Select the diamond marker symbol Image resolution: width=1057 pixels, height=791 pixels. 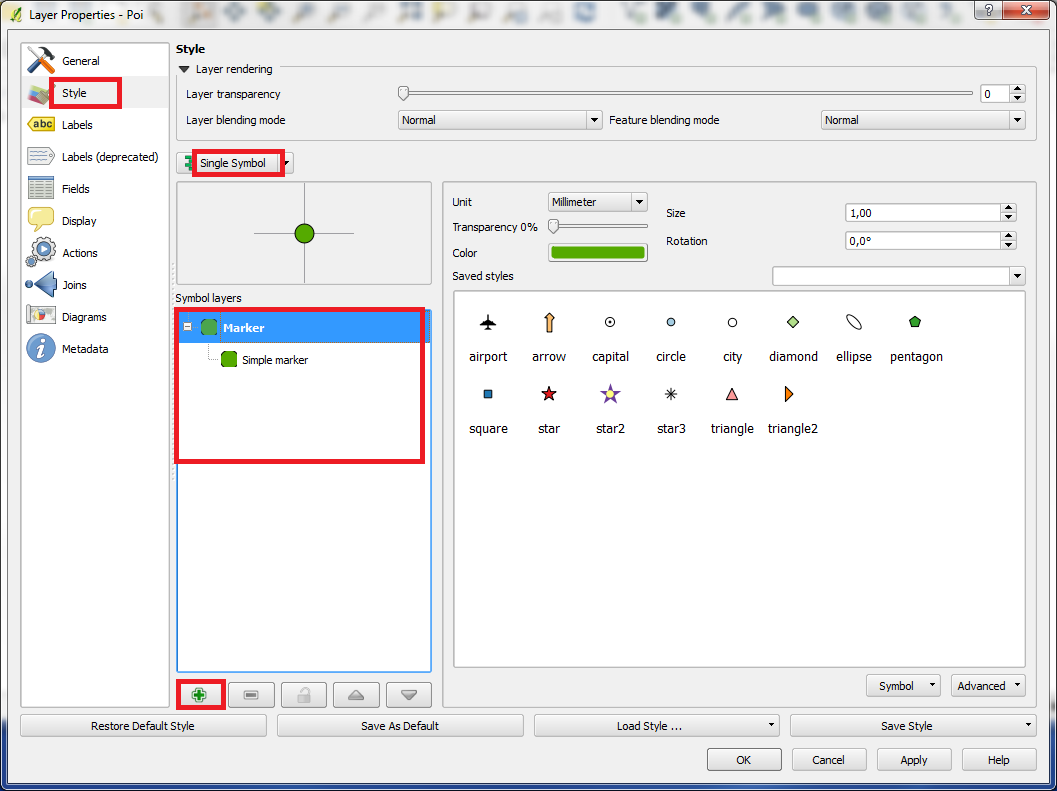(x=793, y=322)
